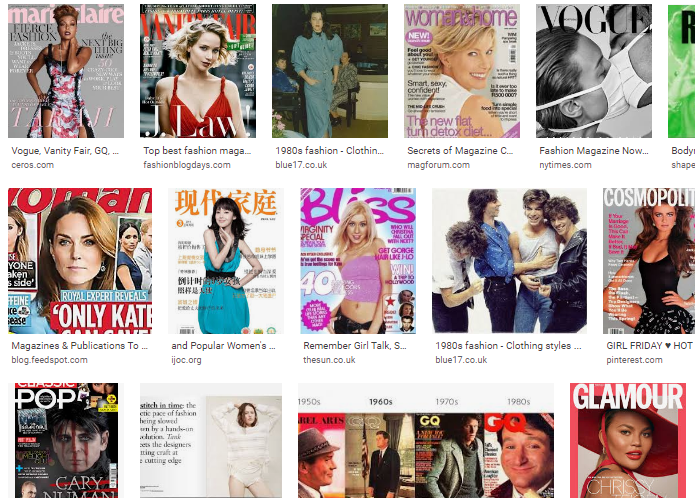This screenshot has height=498, width=695.
Task: Visit the blog.feedspot.com source link
Action: pos(49,360)
